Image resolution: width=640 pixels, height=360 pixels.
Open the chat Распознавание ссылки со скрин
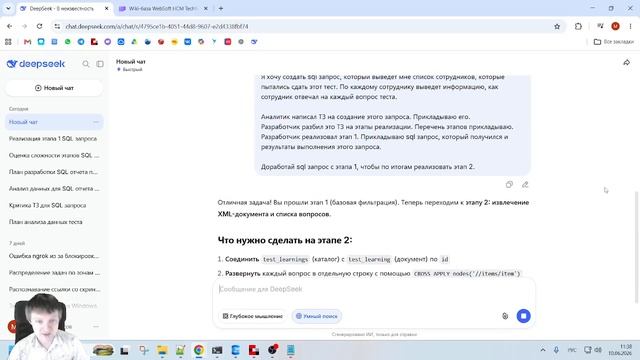coord(53,289)
